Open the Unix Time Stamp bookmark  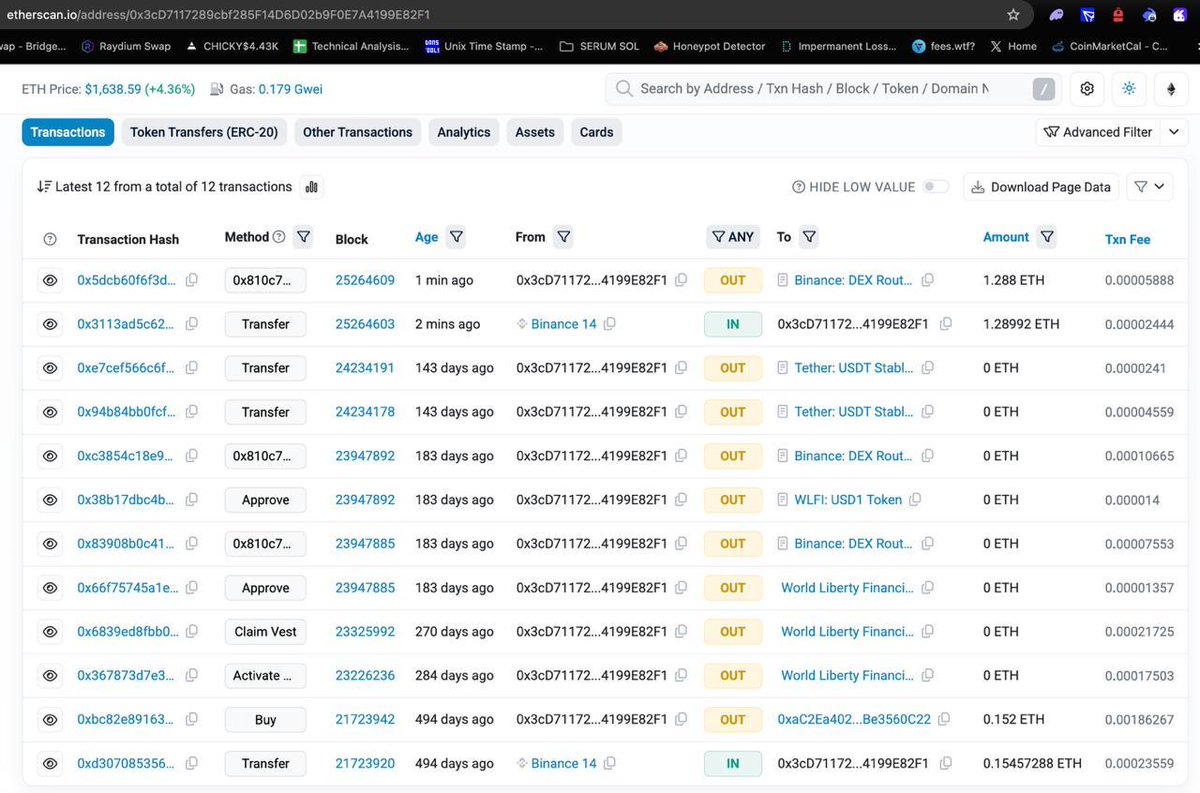pos(484,46)
